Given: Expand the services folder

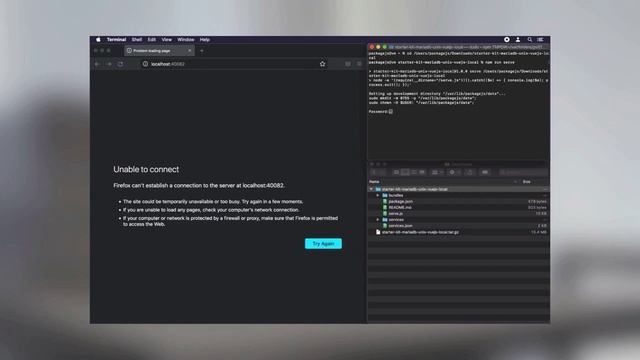Looking at the screenshot, I should coord(378,220).
